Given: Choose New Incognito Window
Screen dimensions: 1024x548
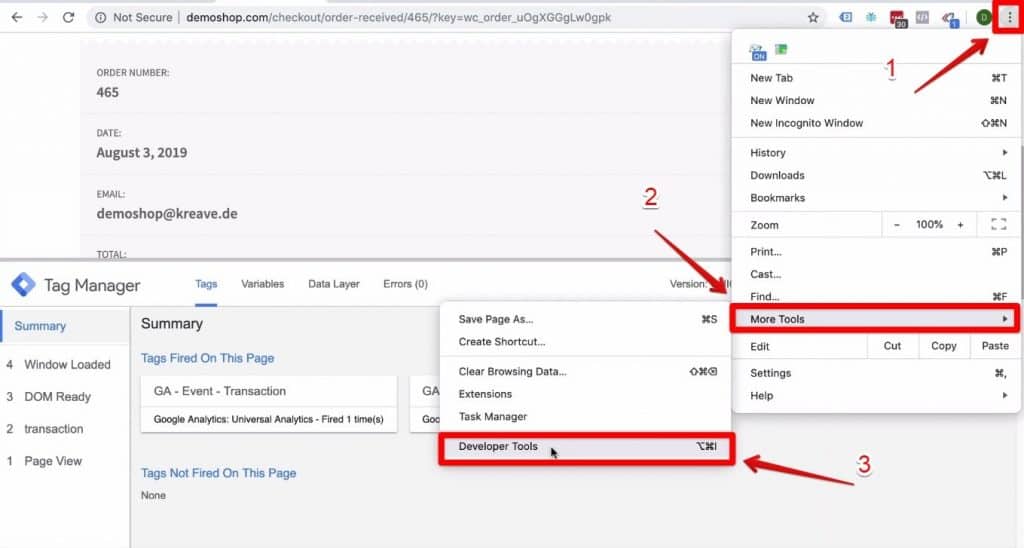Looking at the screenshot, I should click(x=875, y=123).
